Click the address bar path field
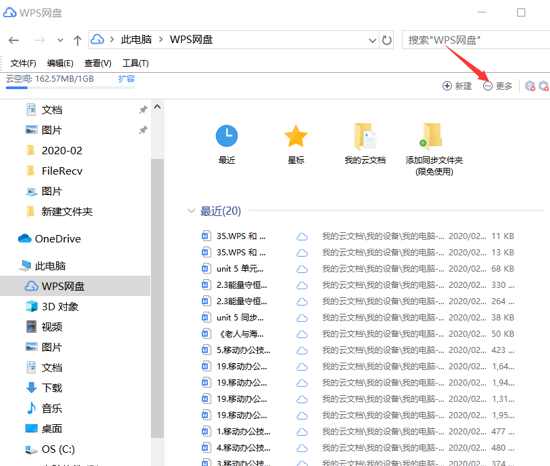The height and width of the screenshot is (466, 550). click(234, 40)
